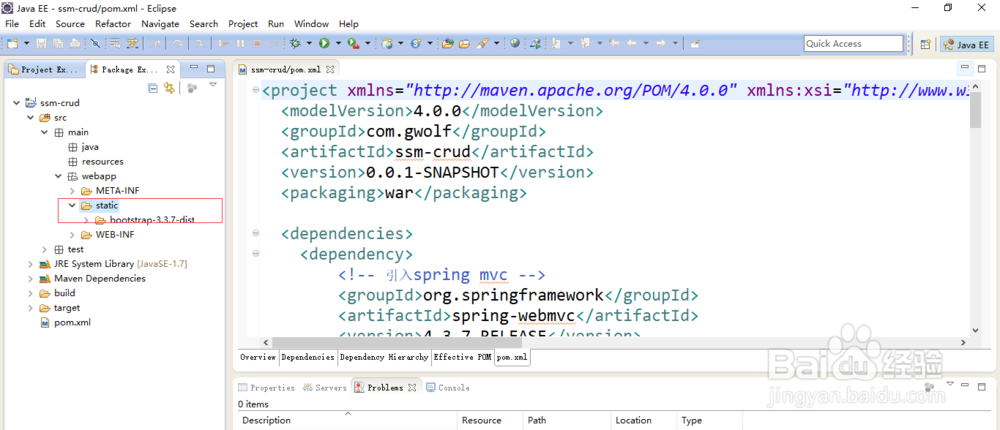Switch to the Servers view tab

325,388
